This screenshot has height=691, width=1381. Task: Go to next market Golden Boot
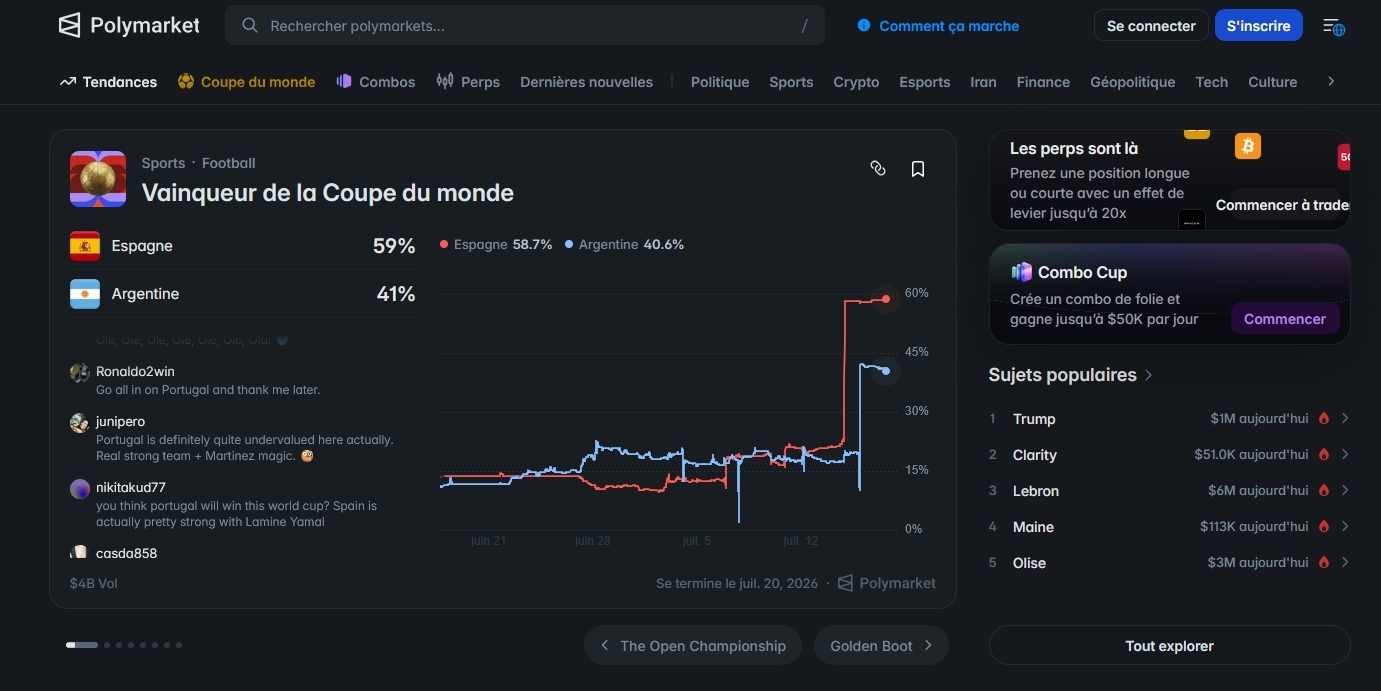tap(881, 646)
